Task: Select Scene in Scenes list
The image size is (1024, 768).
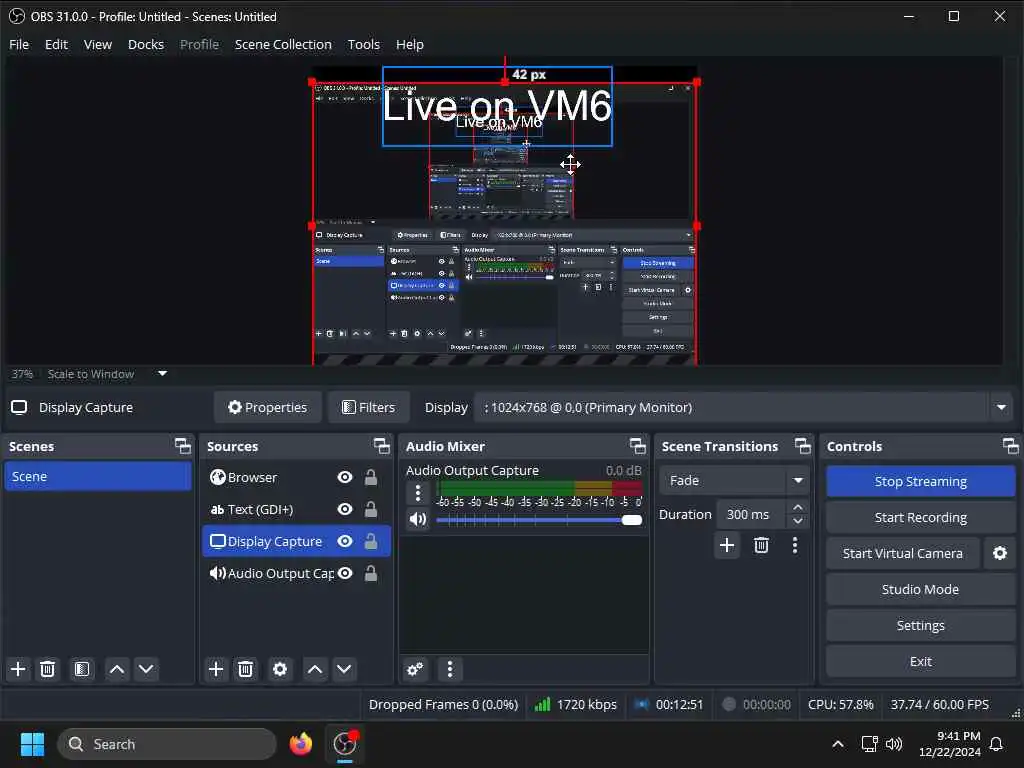Action: [98, 477]
